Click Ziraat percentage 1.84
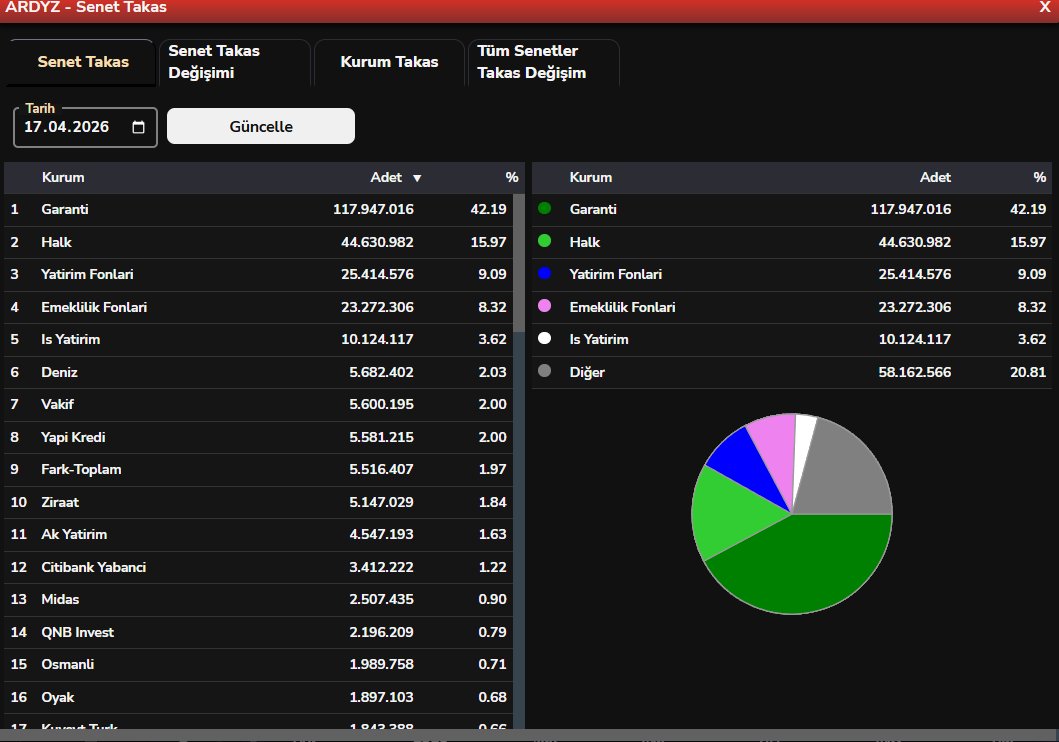Viewport: 1059px width, 742px height. click(x=492, y=502)
